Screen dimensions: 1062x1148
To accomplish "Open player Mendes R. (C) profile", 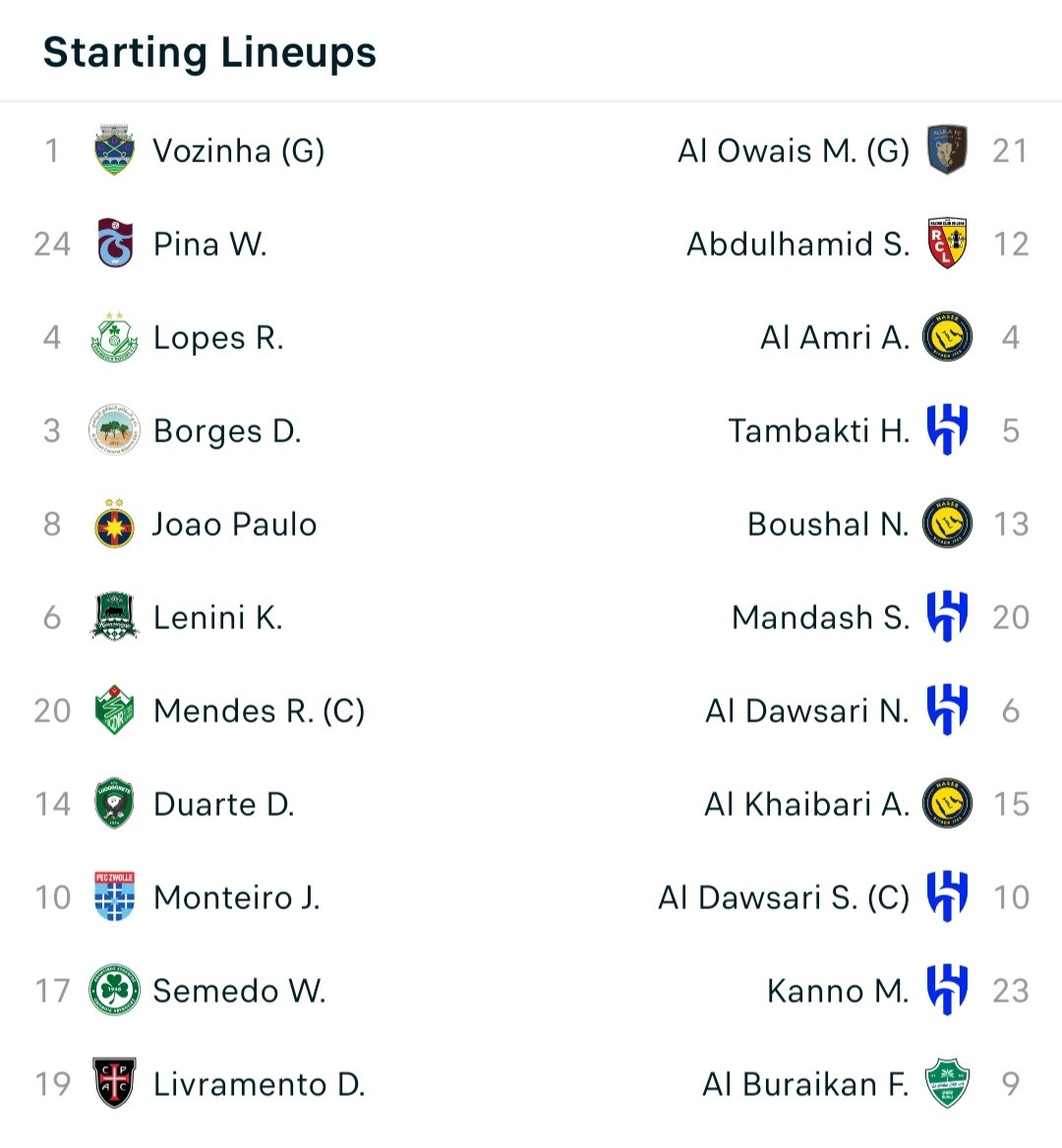I will [259, 711].
